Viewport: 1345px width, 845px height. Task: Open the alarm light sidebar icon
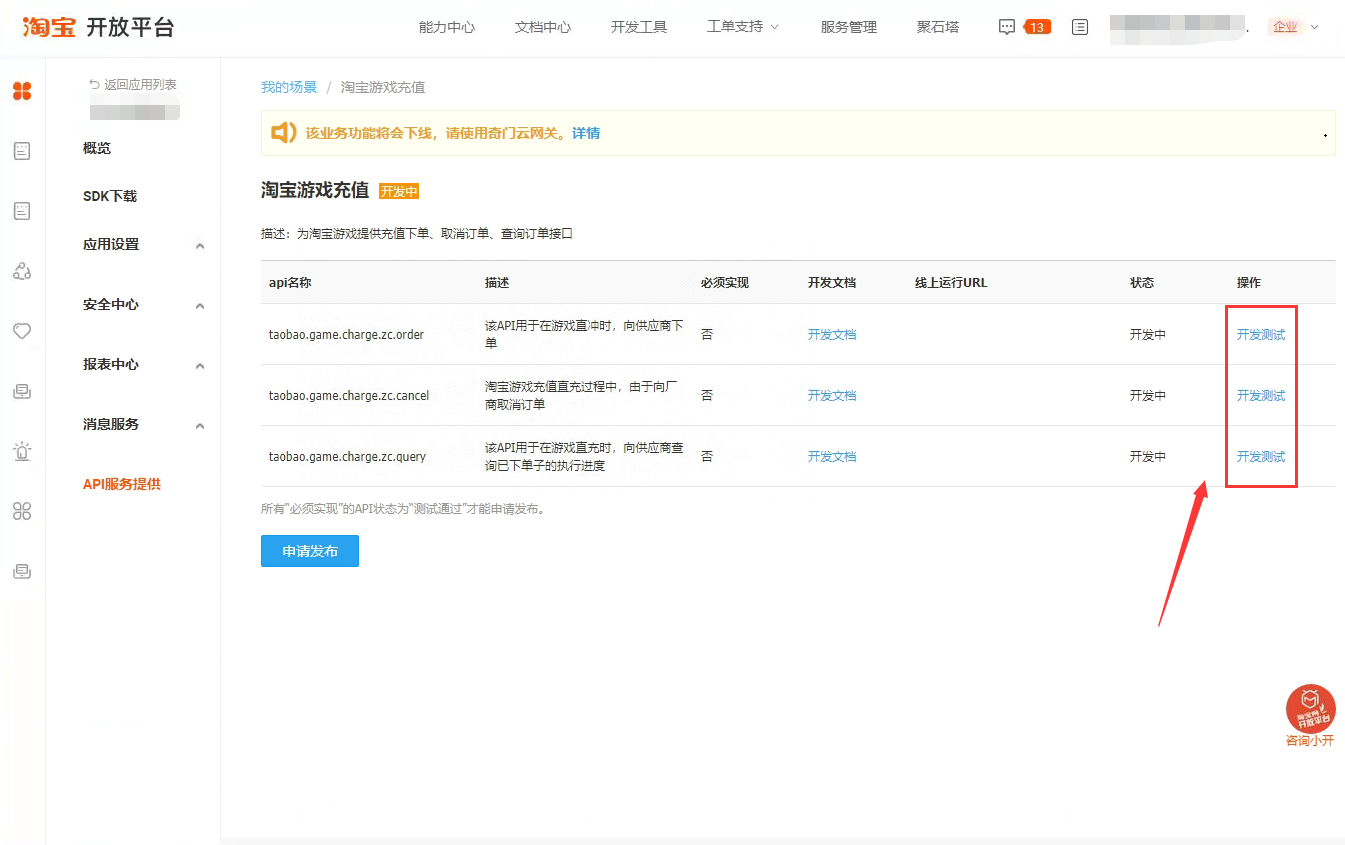coord(22,451)
